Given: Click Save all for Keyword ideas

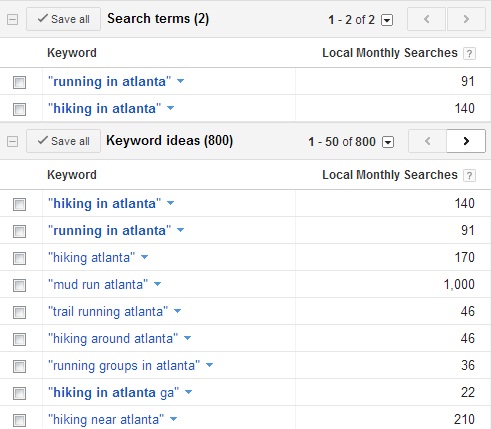Looking at the screenshot, I should coord(63,141).
